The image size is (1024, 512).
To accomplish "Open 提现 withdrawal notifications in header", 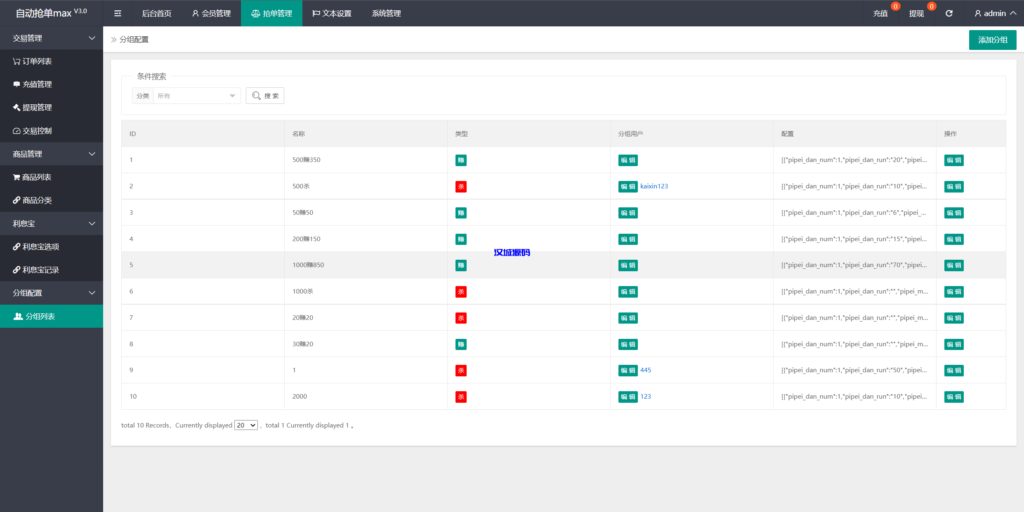I will click(917, 13).
